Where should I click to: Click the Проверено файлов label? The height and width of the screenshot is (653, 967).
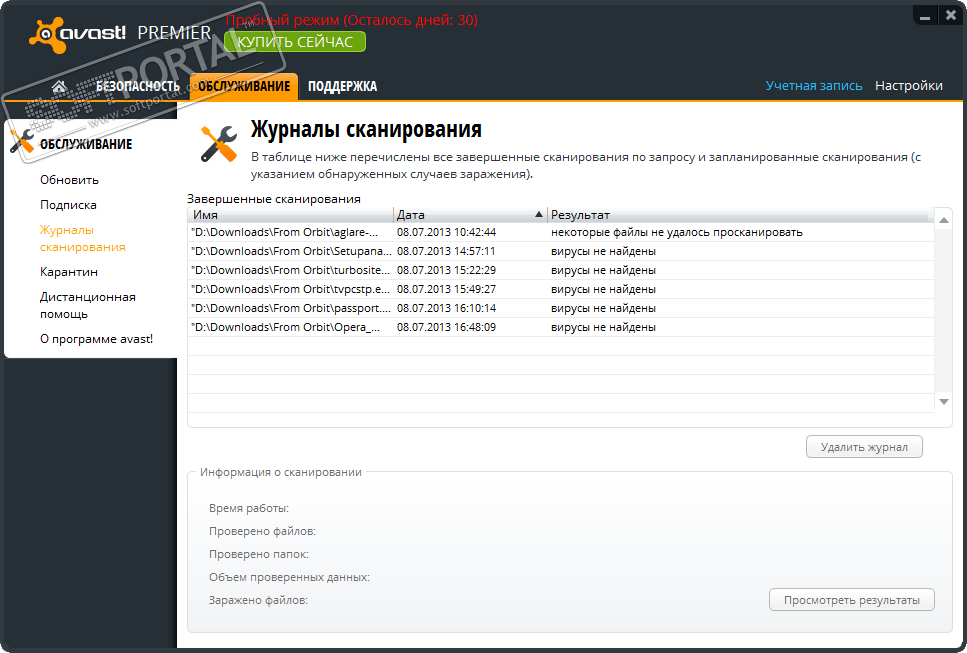click(x=262, y=532)
